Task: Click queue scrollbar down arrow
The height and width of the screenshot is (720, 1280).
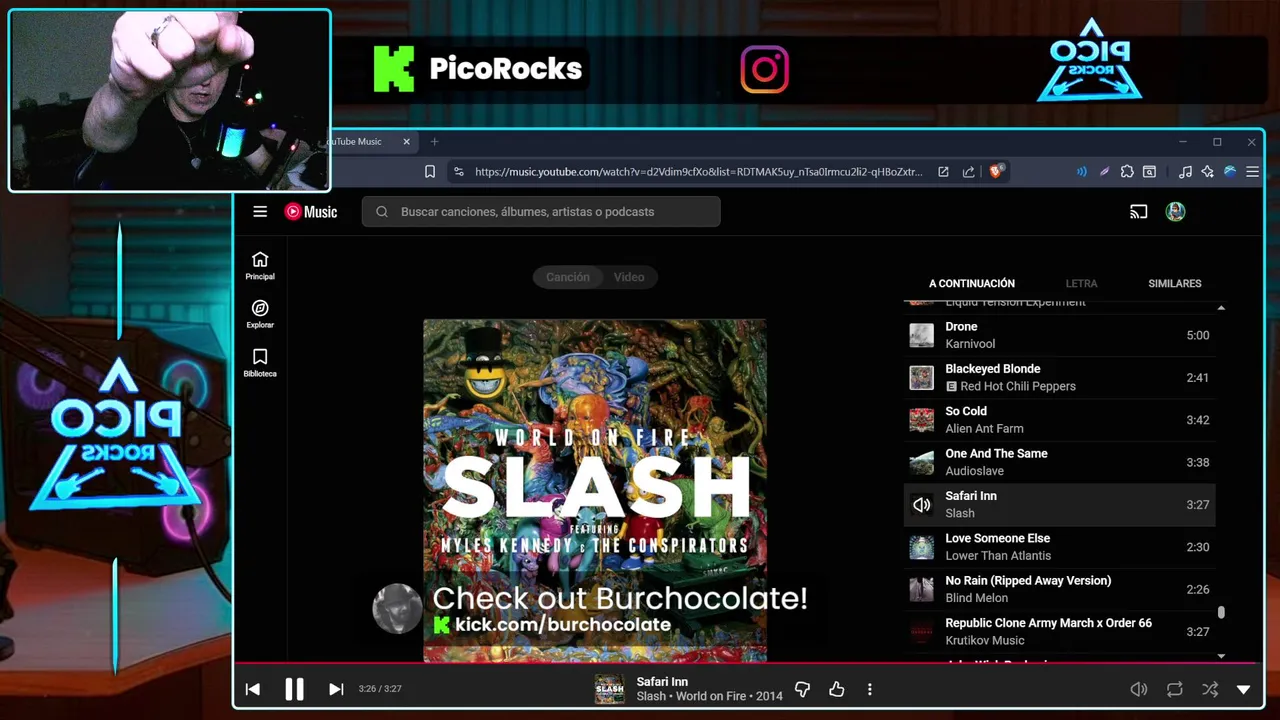Action: pyautogui.click(x=1221, y=656)
